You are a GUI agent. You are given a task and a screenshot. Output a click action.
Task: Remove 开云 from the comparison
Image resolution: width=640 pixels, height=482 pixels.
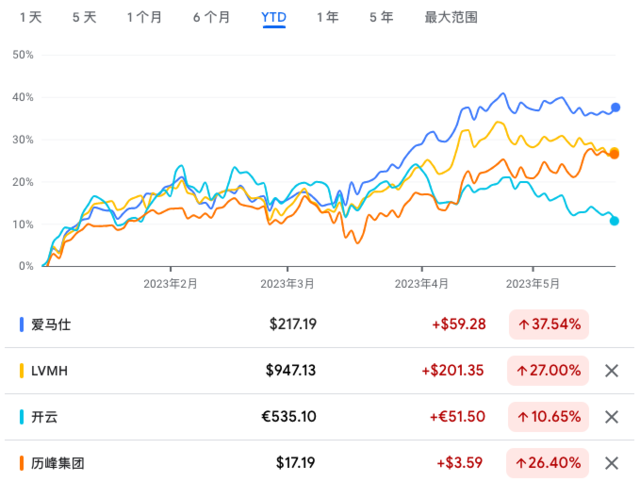pyautogui.click(x=611, y=417)
